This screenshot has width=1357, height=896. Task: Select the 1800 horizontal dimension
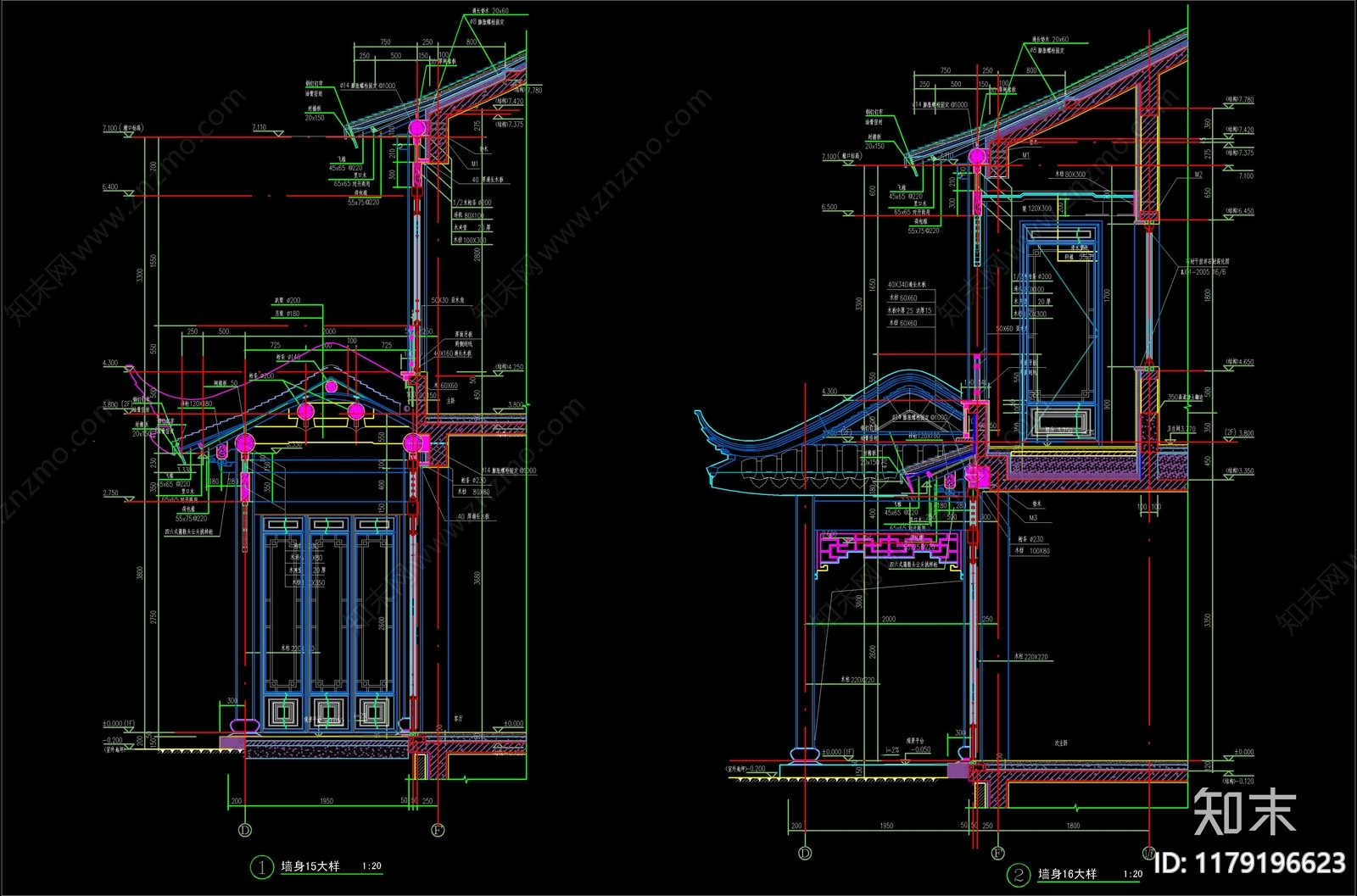point(1073,825)
